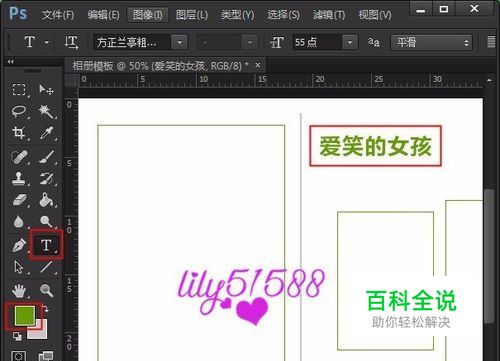
Task: Select the Lasso tool
Action: pyautogui.click(x=19, y=111)
